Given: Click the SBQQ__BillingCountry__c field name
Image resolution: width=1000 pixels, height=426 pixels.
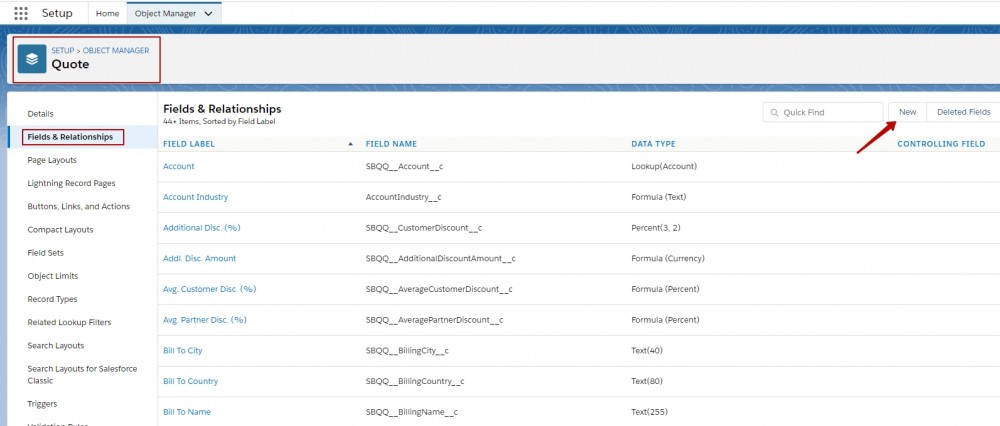Looking at the screenshot, I should (415, 381).
